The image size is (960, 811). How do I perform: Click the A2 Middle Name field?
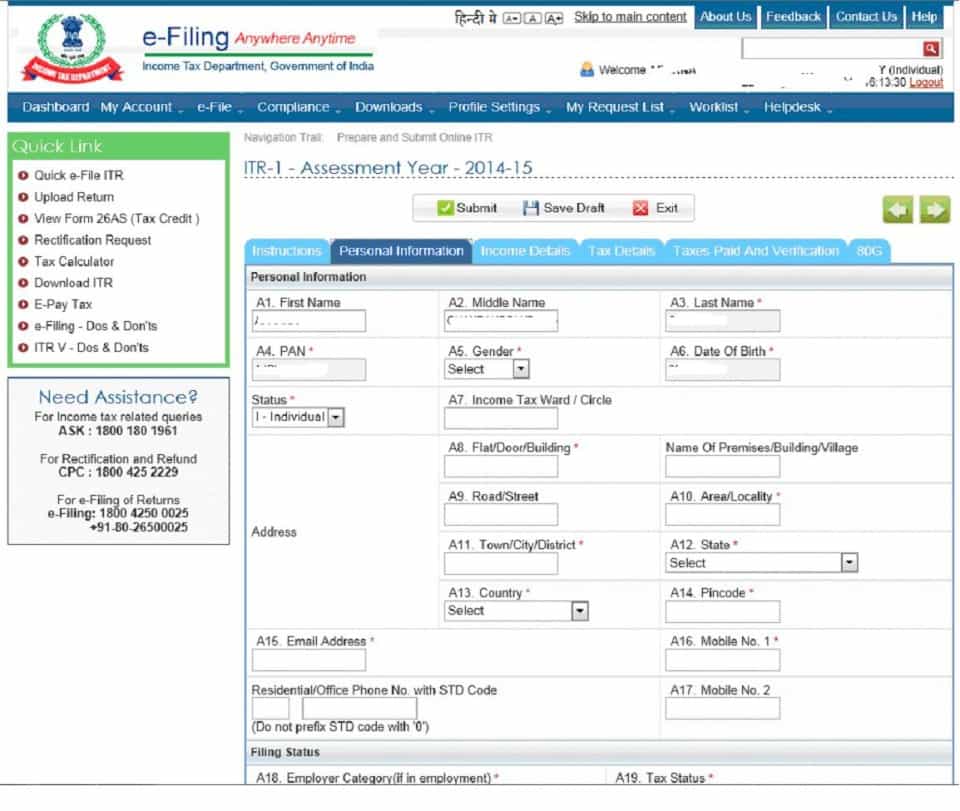coord(501,321)
